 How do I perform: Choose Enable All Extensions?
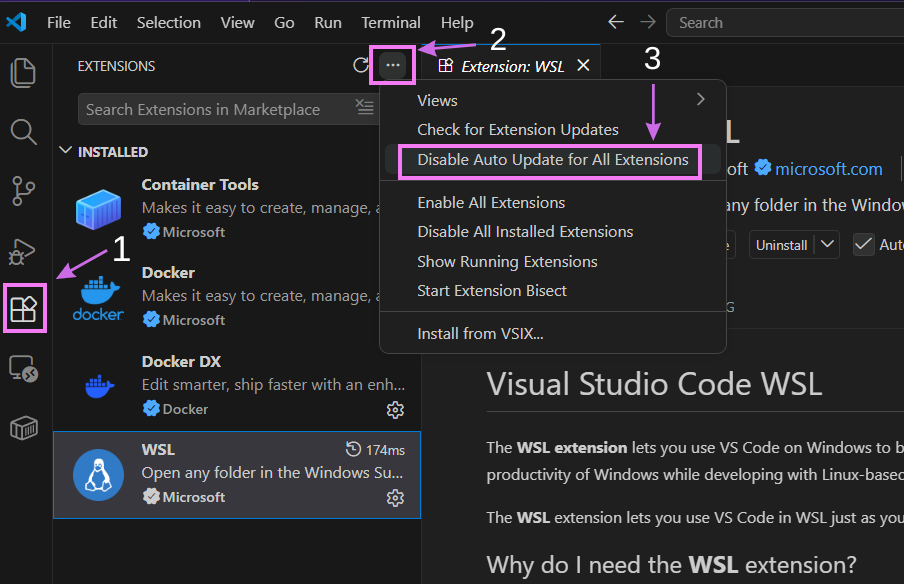click(x=553, y=203)
